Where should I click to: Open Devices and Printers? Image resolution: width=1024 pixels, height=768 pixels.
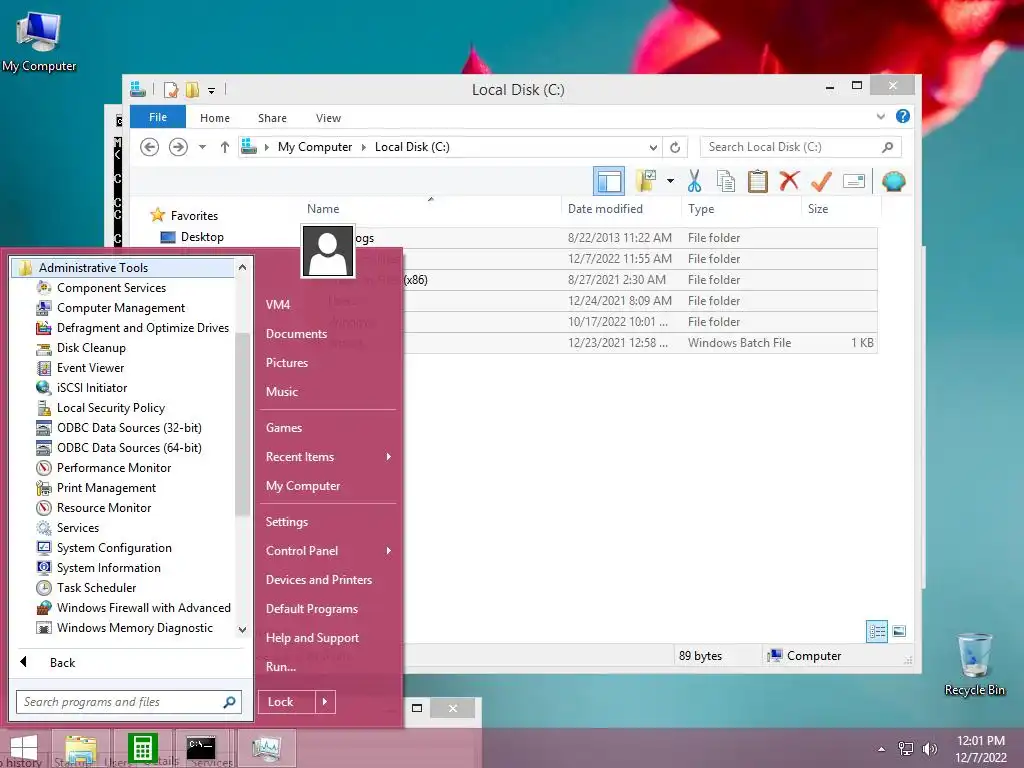coord(319,580)
